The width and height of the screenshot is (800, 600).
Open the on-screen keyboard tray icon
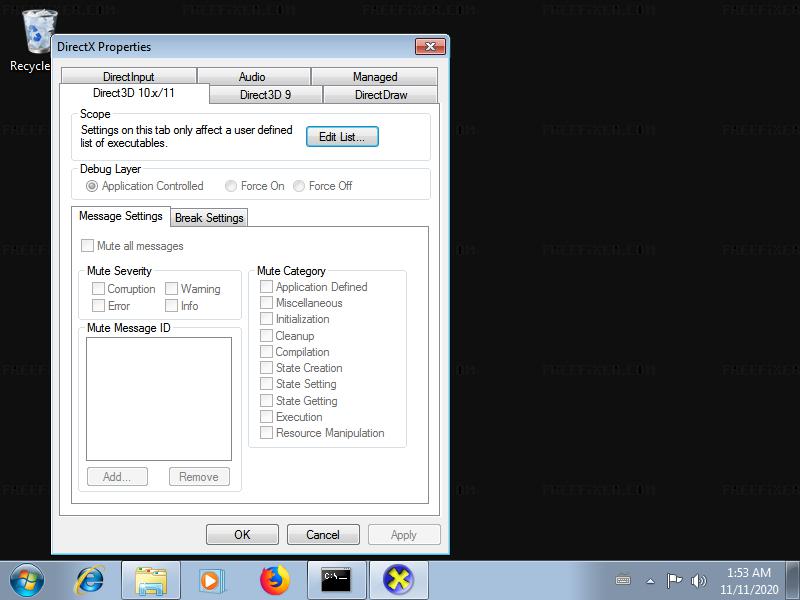[x=623, y=580]
